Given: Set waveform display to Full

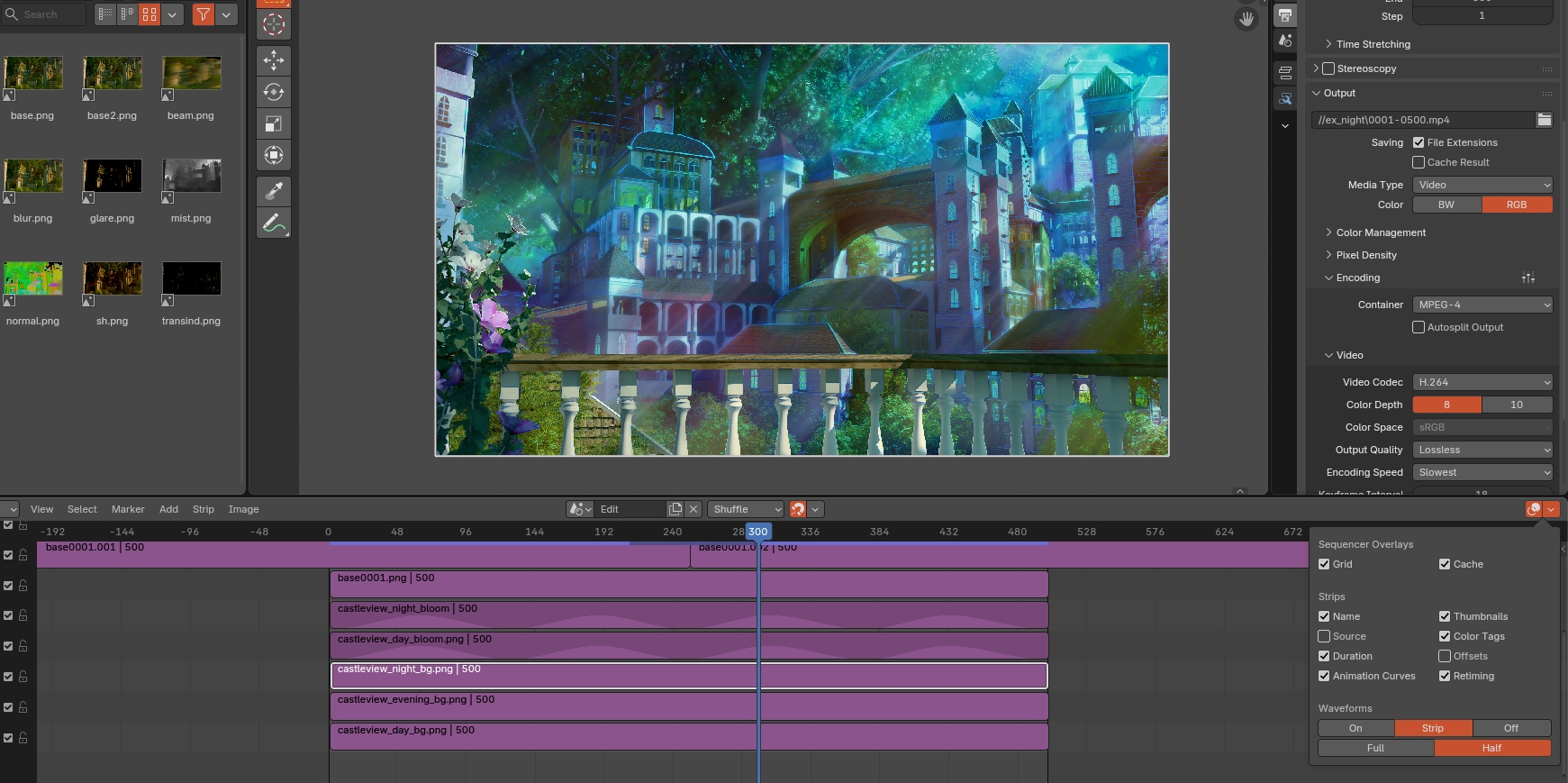Looking at the screenshot, I should (1375, 748).
